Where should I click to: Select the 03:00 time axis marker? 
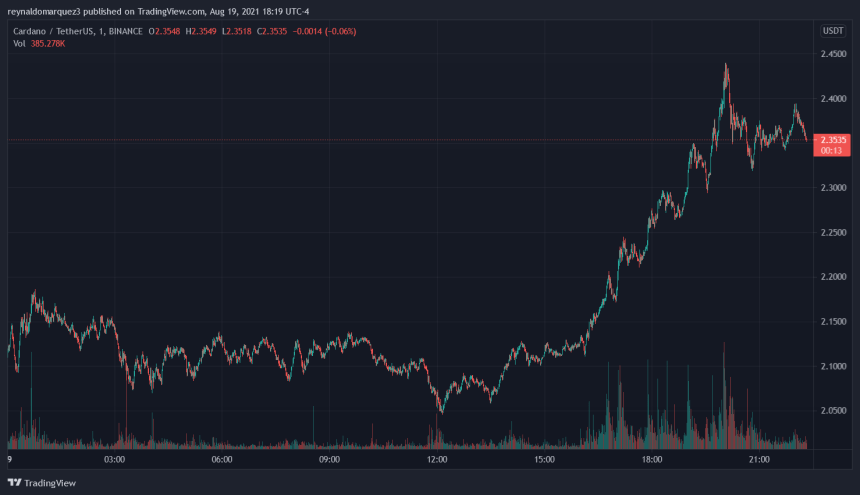[x=115, y=460]
